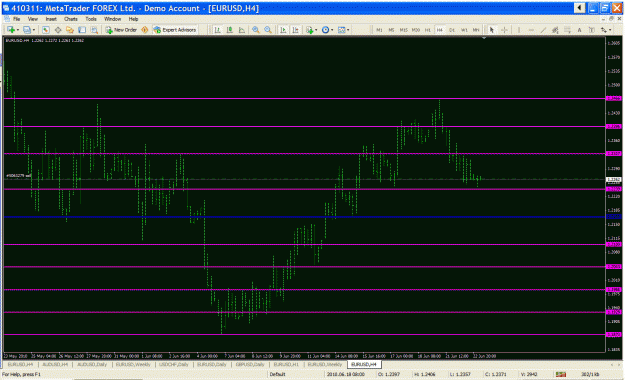
Task: Open the Templates dropdown
Action: pyautogui.click(x=343, y=30)
